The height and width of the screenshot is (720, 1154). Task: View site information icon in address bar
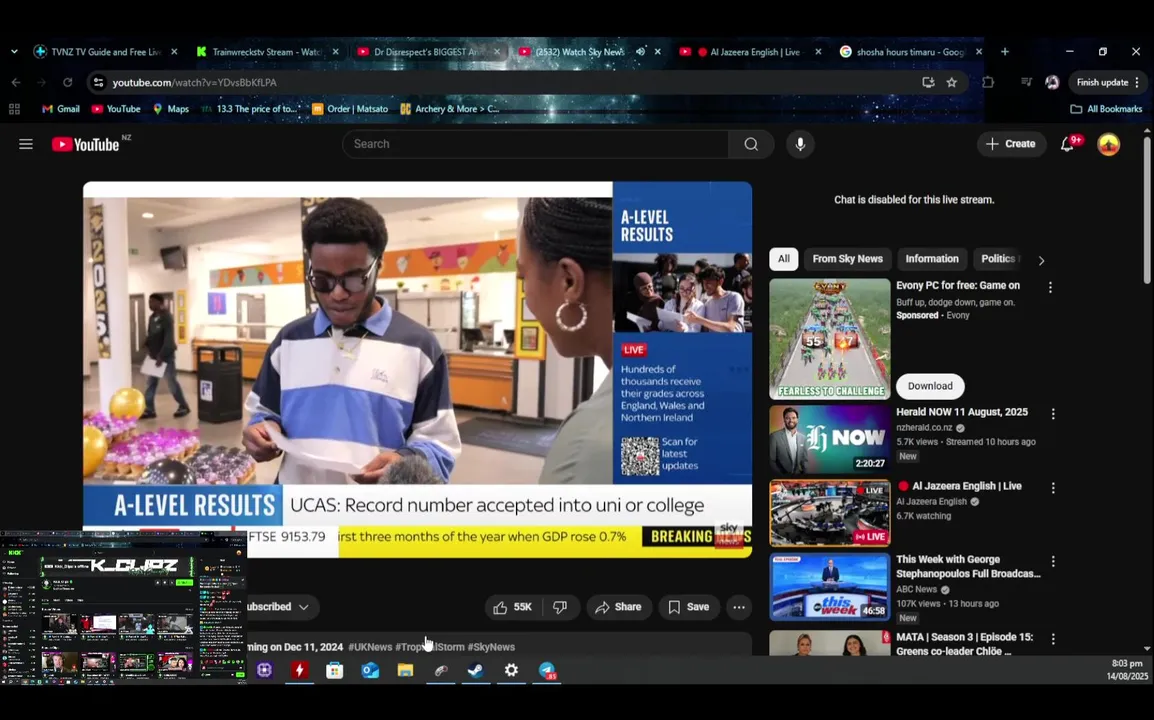click(98, 82)
